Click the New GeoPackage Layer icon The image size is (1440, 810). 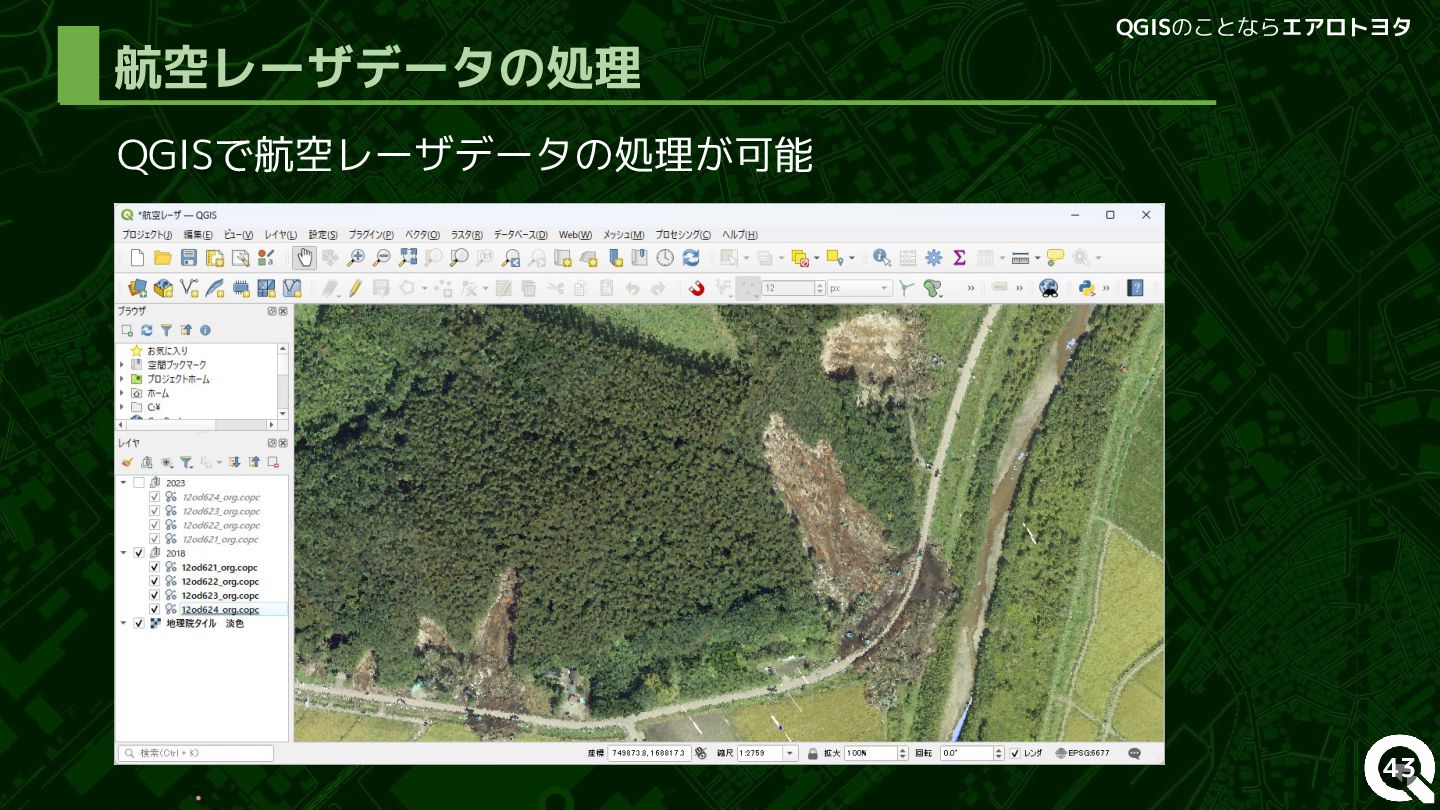coord(163,288)
